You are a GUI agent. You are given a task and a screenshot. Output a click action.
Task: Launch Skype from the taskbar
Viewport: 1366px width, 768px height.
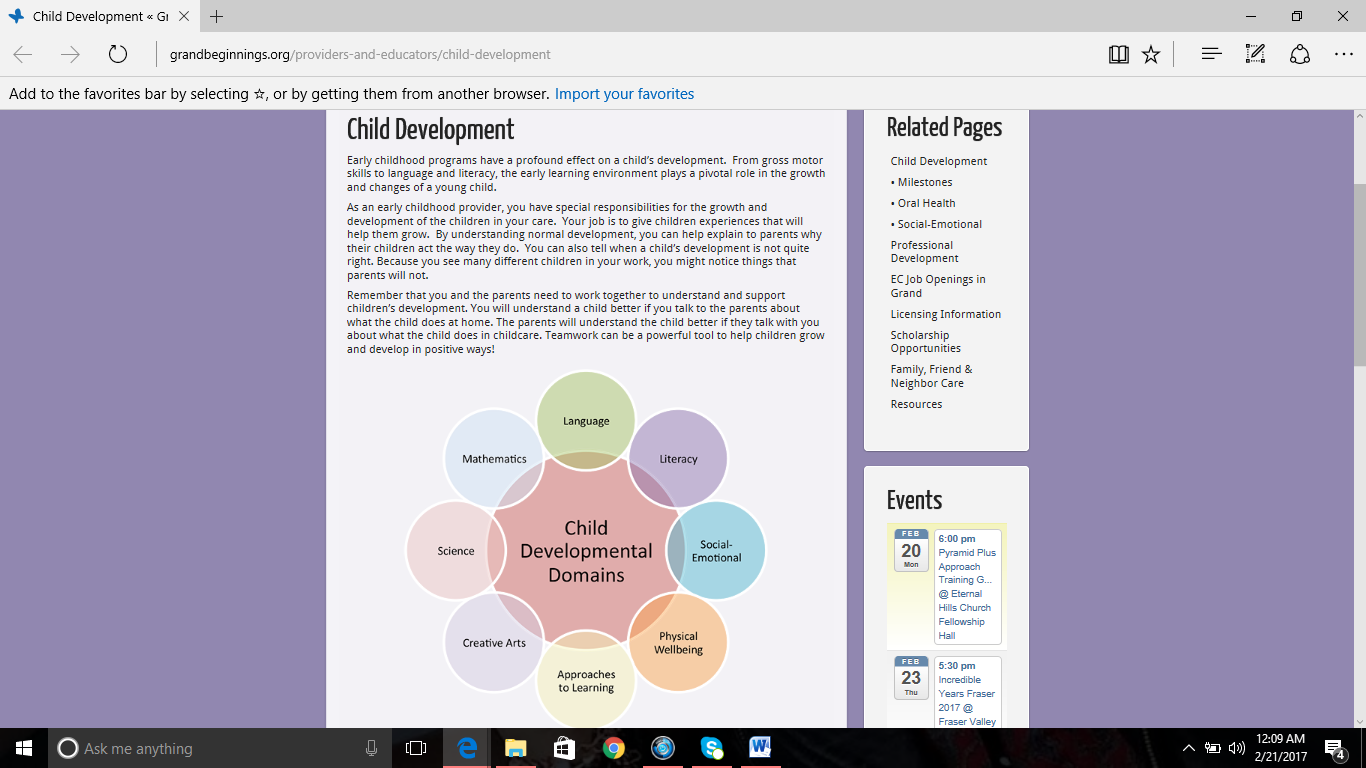coord(711,746)
